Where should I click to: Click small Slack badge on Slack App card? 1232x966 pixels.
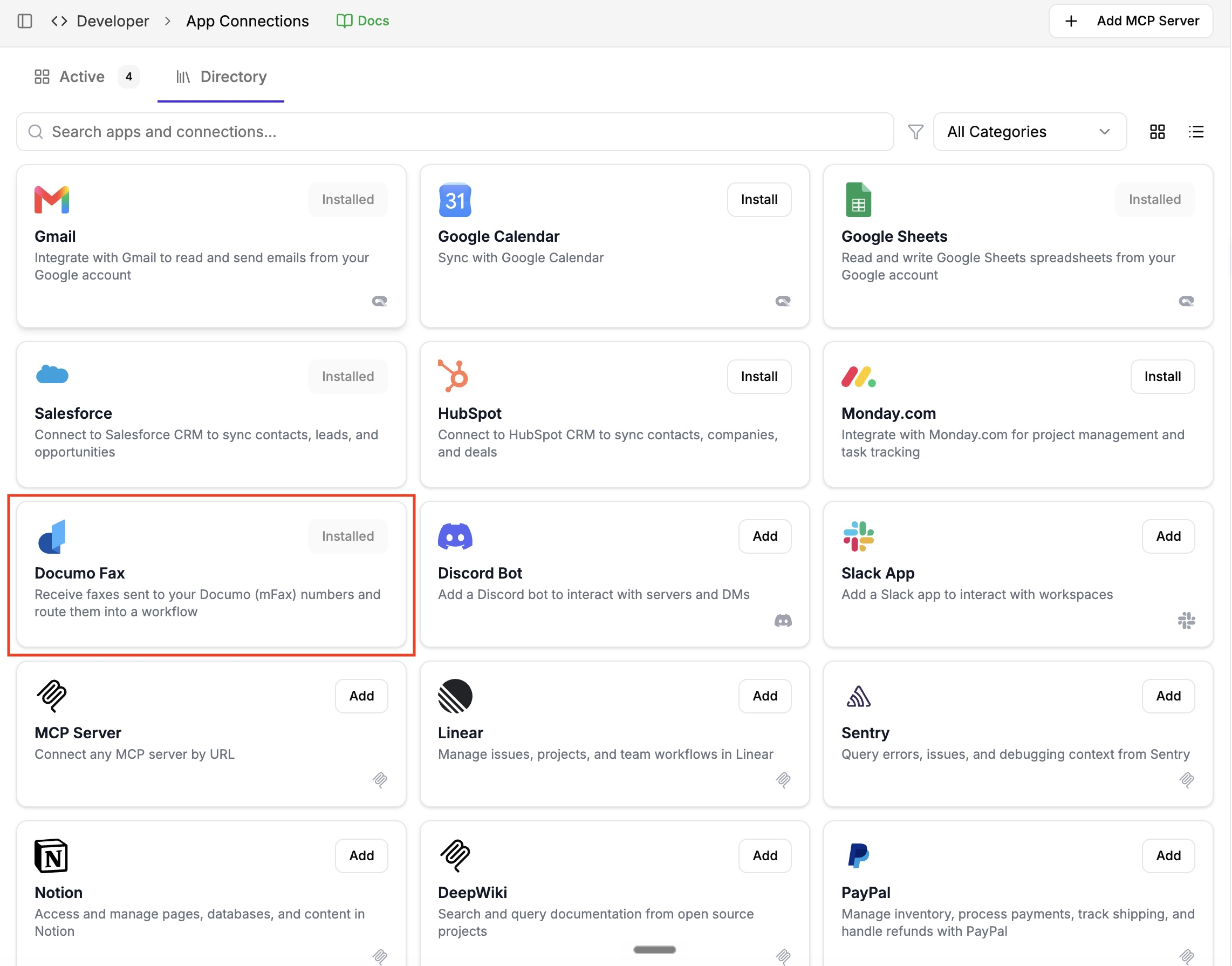pyautogui.click(x=1187, y=621)
